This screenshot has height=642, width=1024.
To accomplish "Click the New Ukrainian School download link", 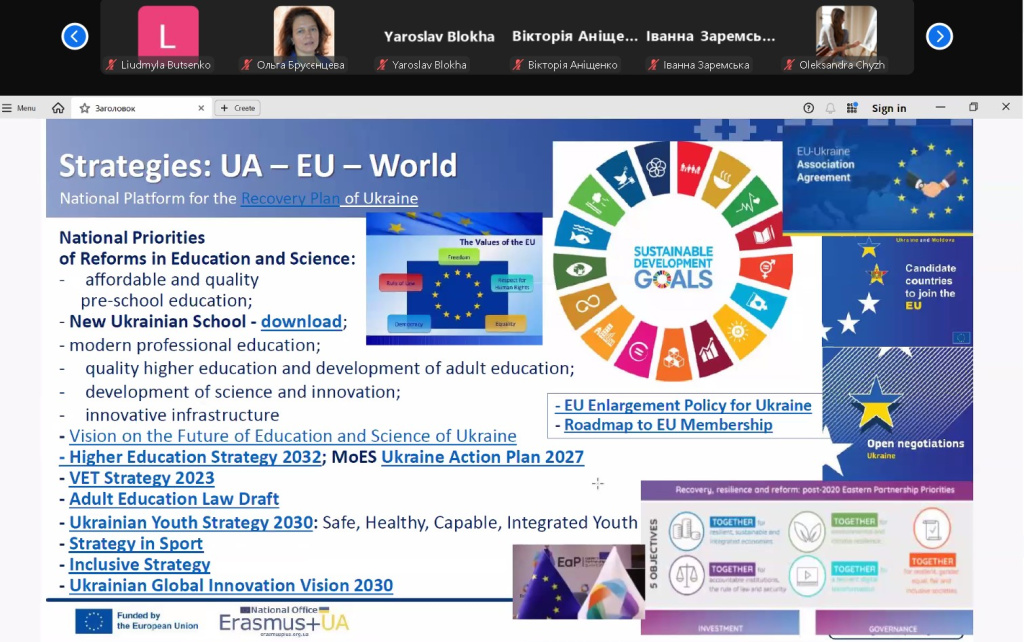I will (301, 321).
